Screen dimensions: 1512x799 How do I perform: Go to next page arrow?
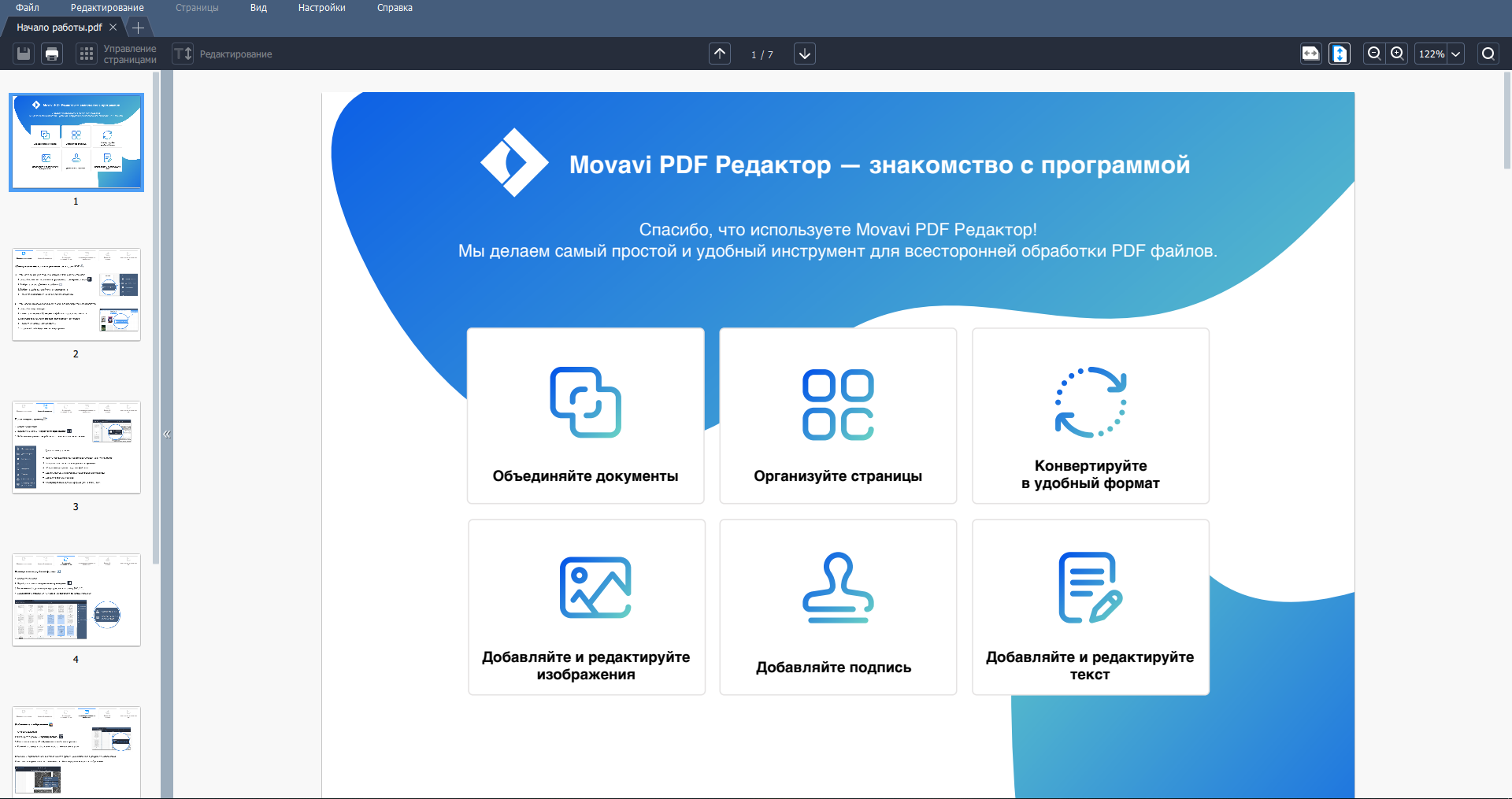tap(805, 54)
